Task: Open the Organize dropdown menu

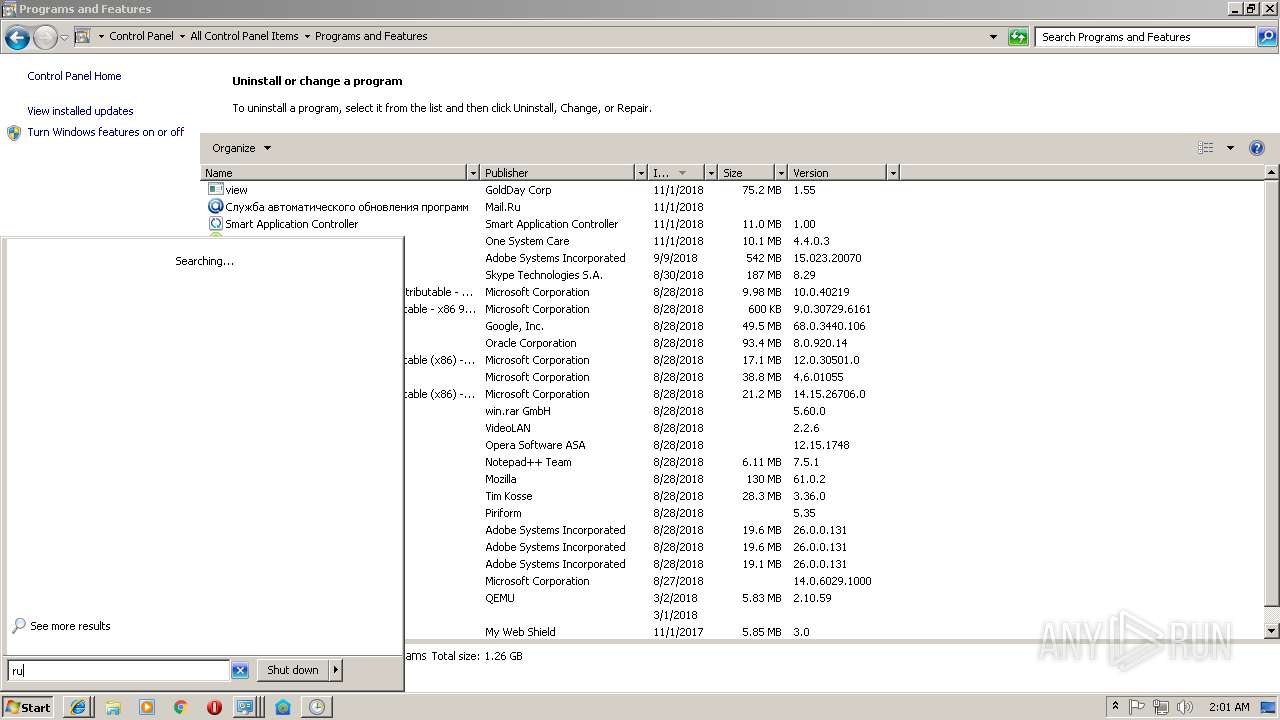Action: point(241,148)
